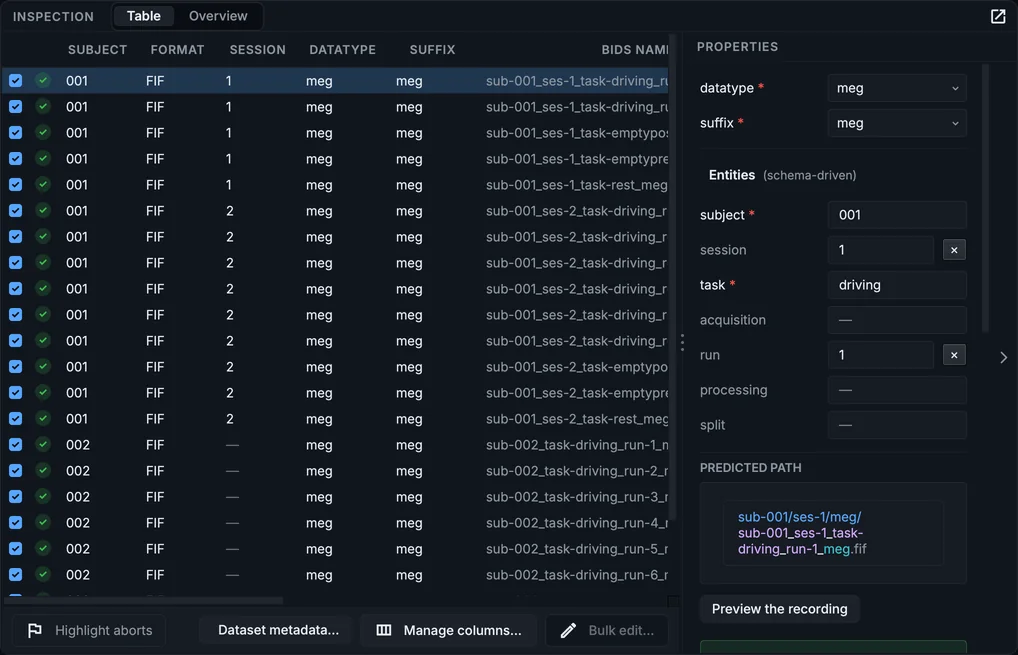Open the datatype dropdown
Screen dimensions: 1018x655
click(897, 88)
